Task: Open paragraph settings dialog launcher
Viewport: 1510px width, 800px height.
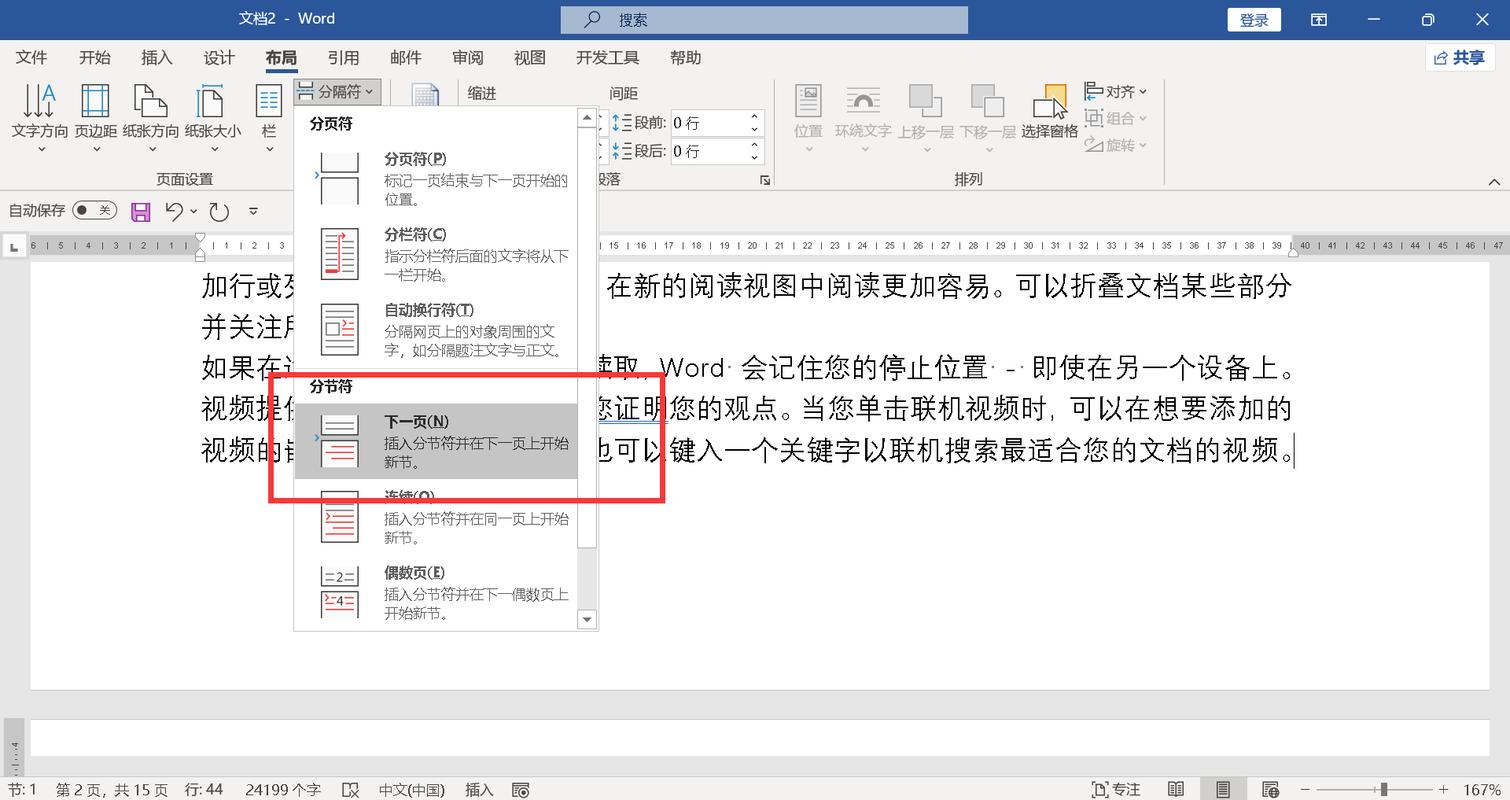Action: (765, 180)
